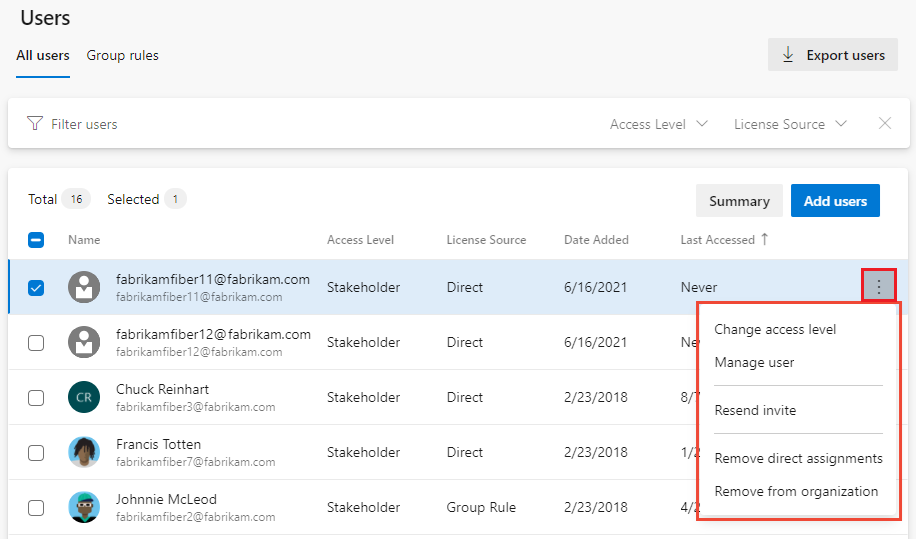Choose Change access level from menu

[775, 329]
